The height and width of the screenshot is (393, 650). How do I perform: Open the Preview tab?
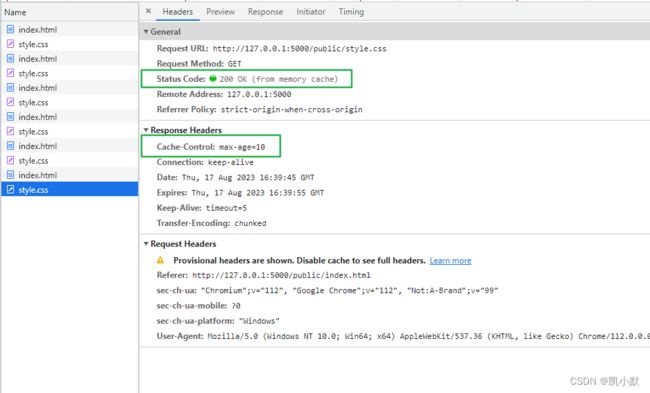[220, 12]
